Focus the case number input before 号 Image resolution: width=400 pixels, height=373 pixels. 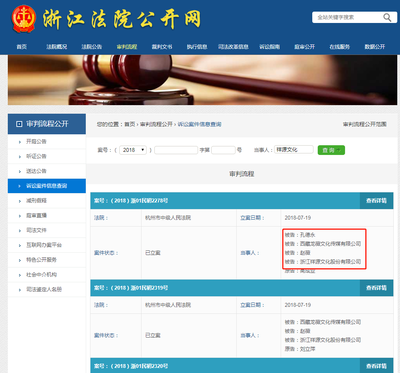223,150
